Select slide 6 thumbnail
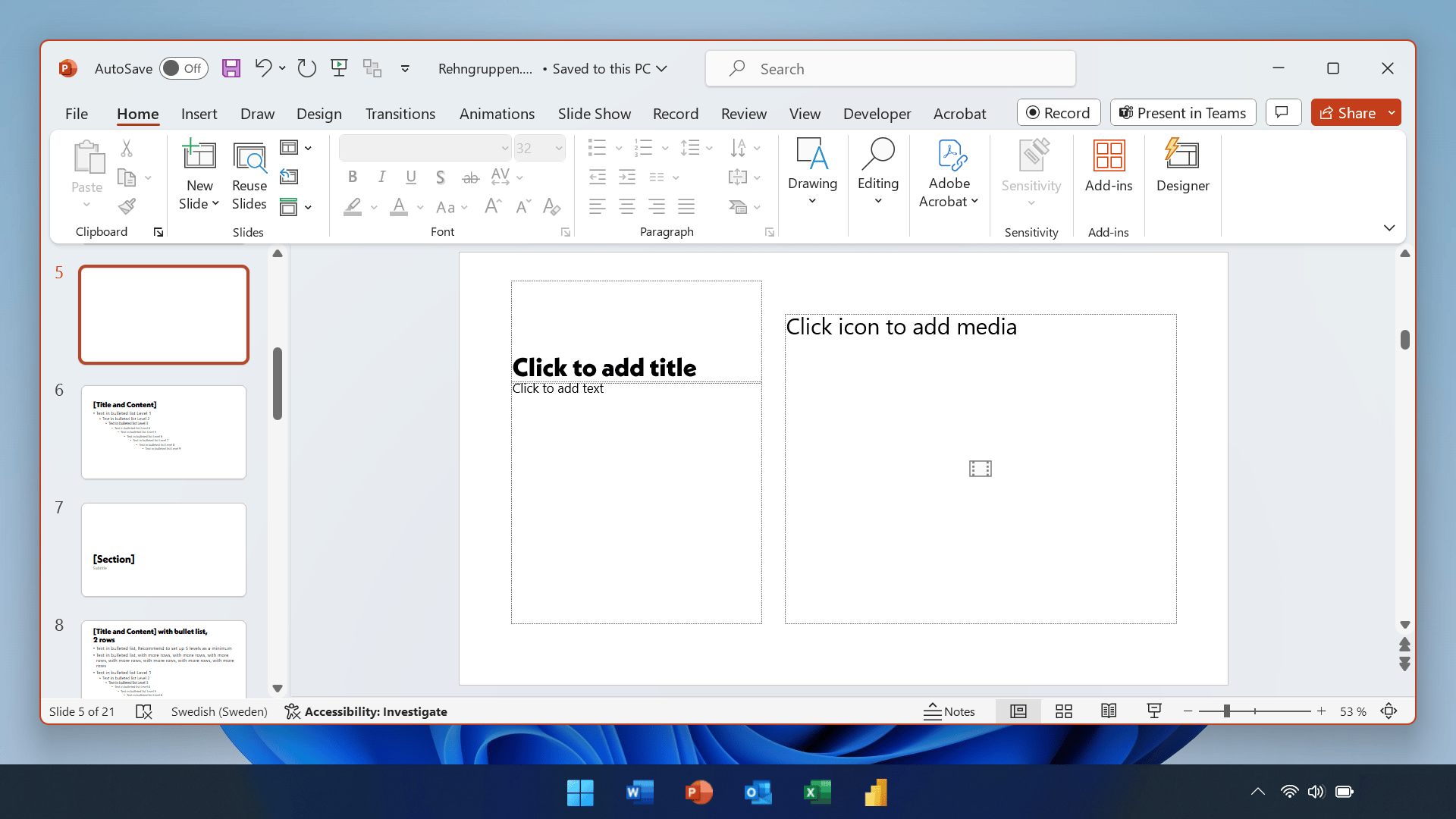 164,432
